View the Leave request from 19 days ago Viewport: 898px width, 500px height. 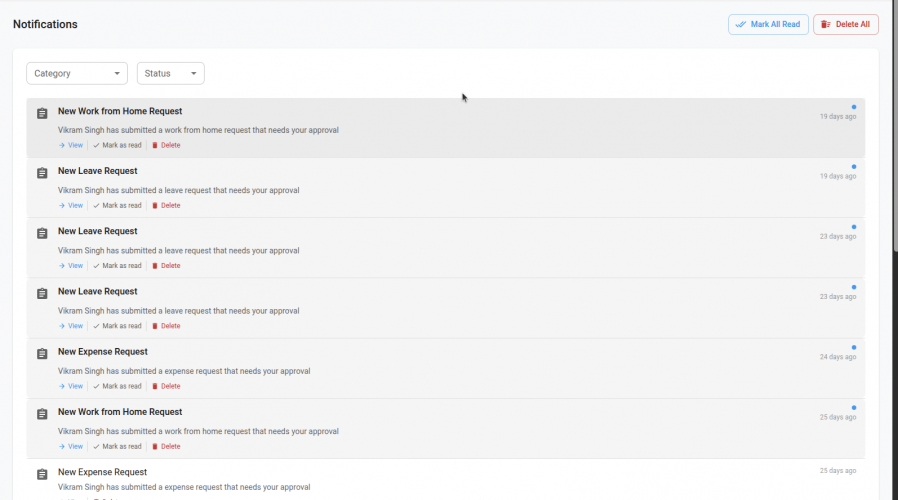71,206
